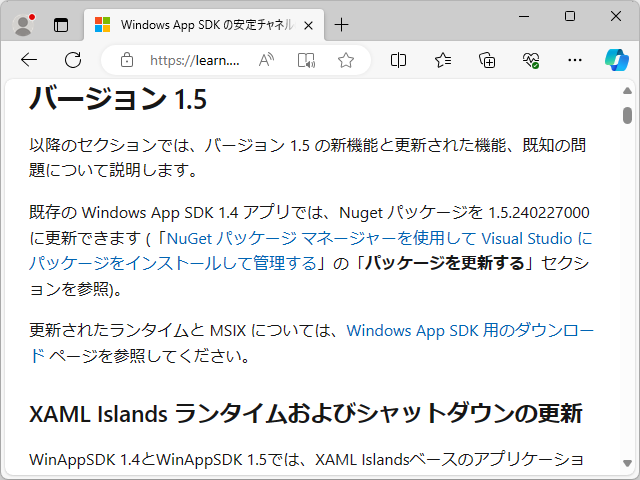Viewport: 640px width, 480px height.
Task: Select the Windows App SDK tab
Action: coord(204,25)
